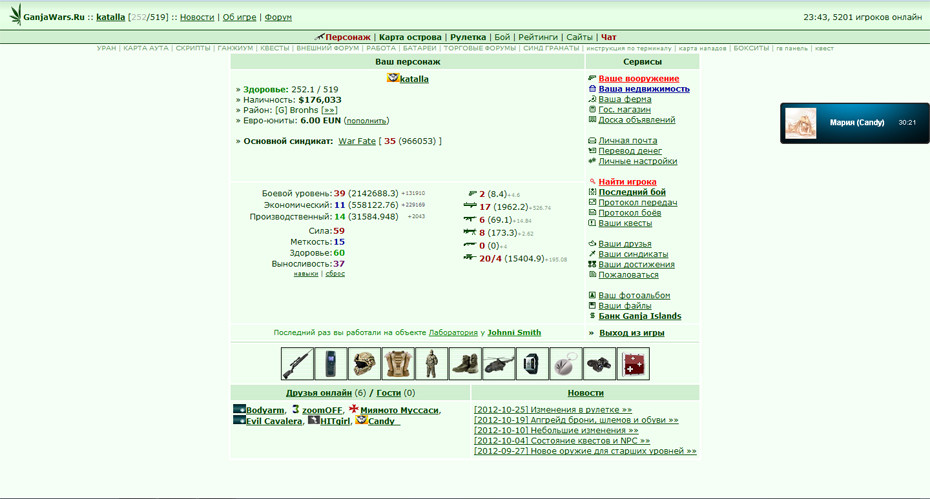
Task: Click the pistol skill icon beside 2 (8.4)
Action: click(x=472, y=193)
